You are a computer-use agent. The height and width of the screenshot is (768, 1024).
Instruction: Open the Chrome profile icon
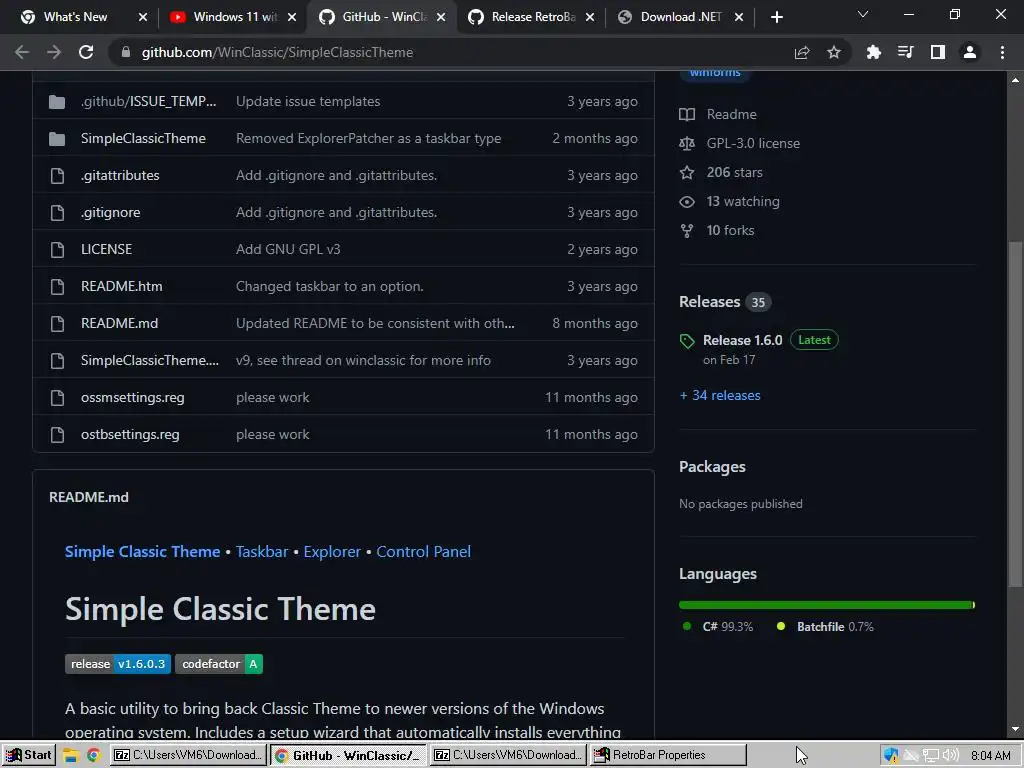tap(970, 52)
